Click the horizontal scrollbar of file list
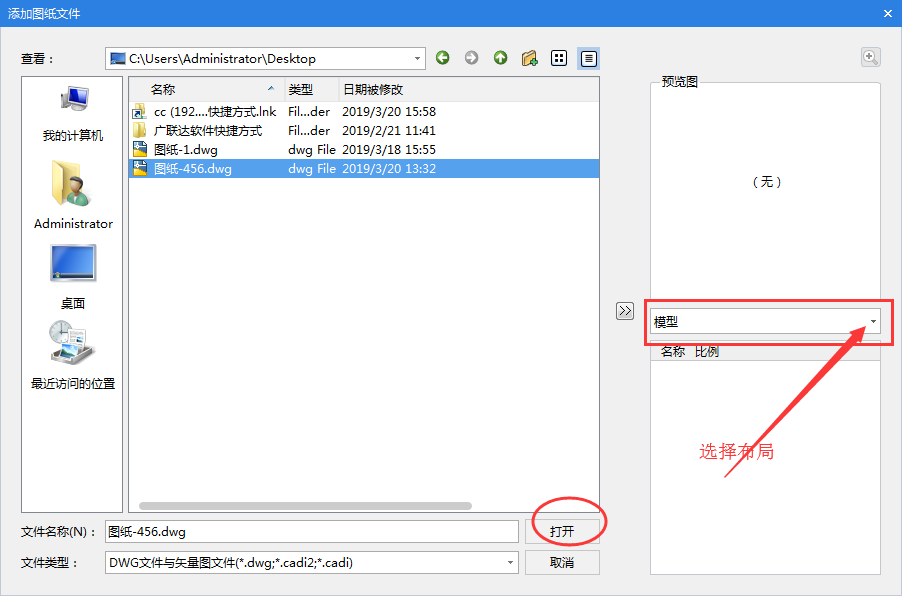Screen dimensions: 902x596 tap(305, 506)
